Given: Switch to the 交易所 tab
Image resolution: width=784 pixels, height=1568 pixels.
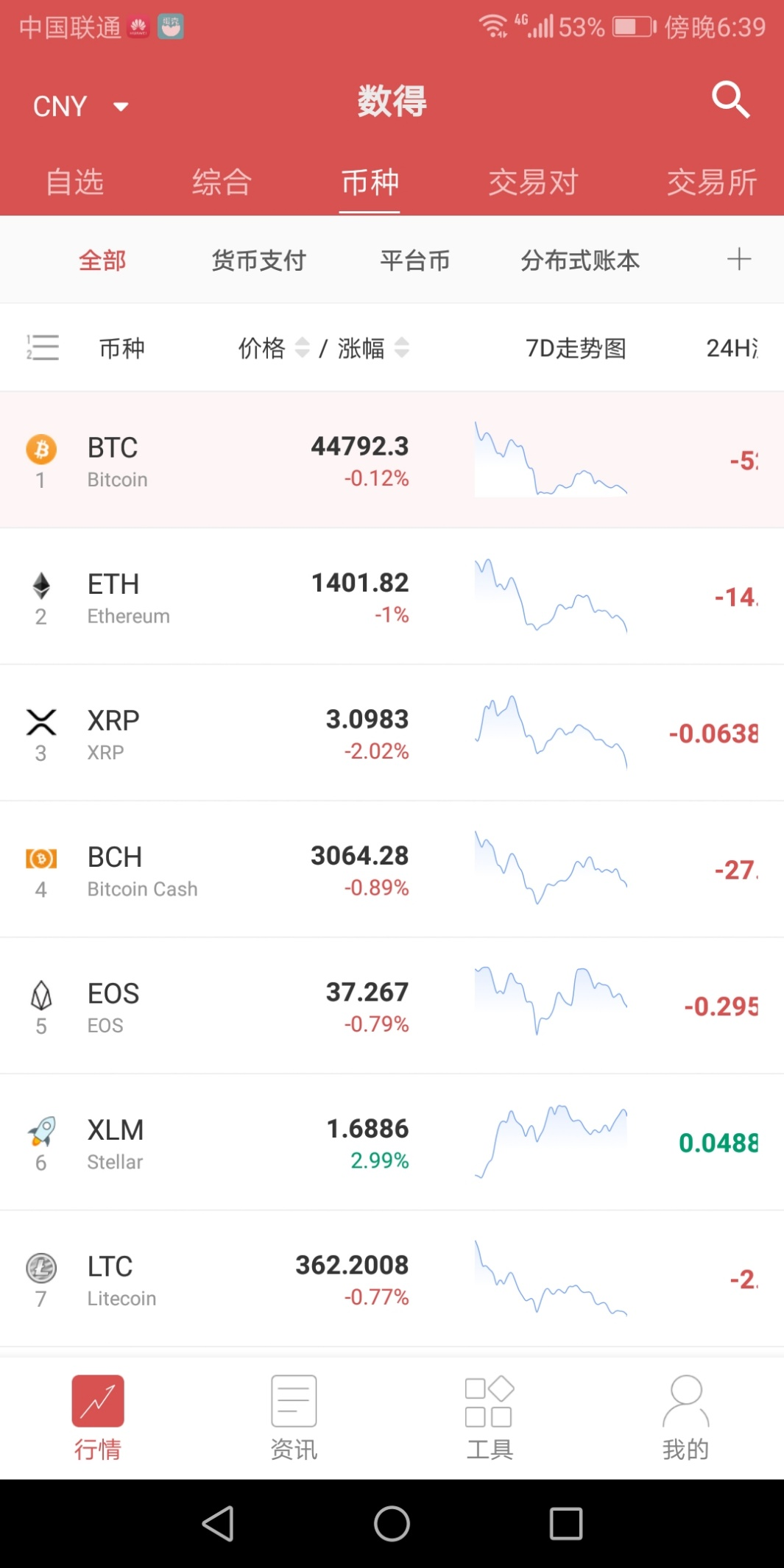Looking at the screenshot, I should tap(712, 182).
